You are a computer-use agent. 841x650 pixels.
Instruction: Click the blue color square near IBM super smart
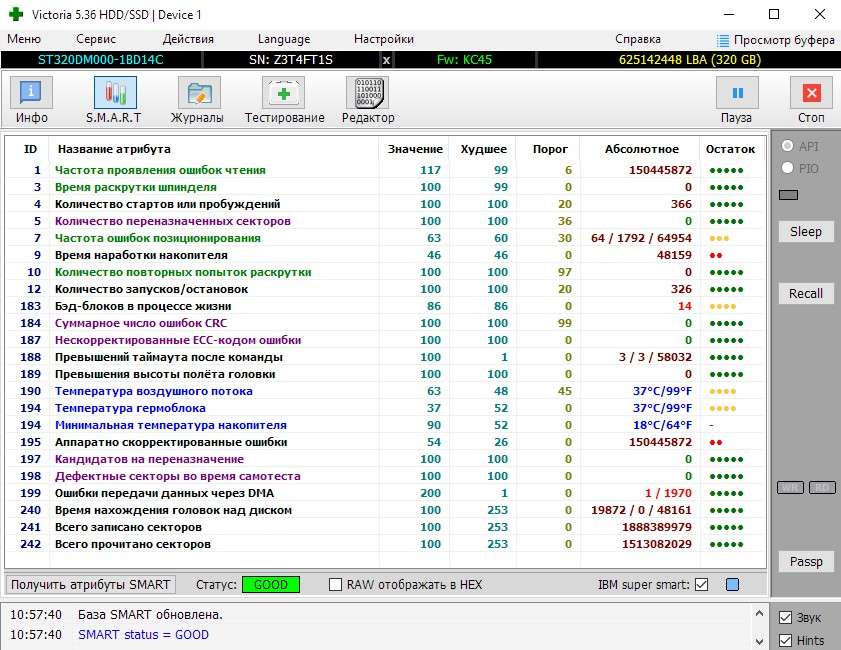[x=732, y=584]
